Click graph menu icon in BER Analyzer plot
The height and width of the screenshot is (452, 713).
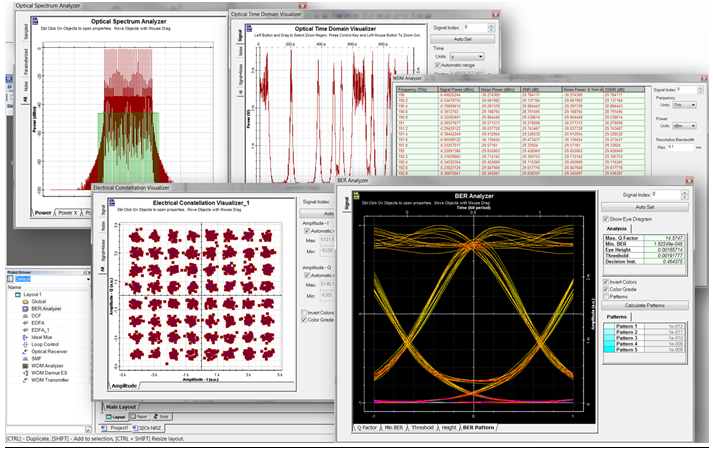[x=357, y=196]
